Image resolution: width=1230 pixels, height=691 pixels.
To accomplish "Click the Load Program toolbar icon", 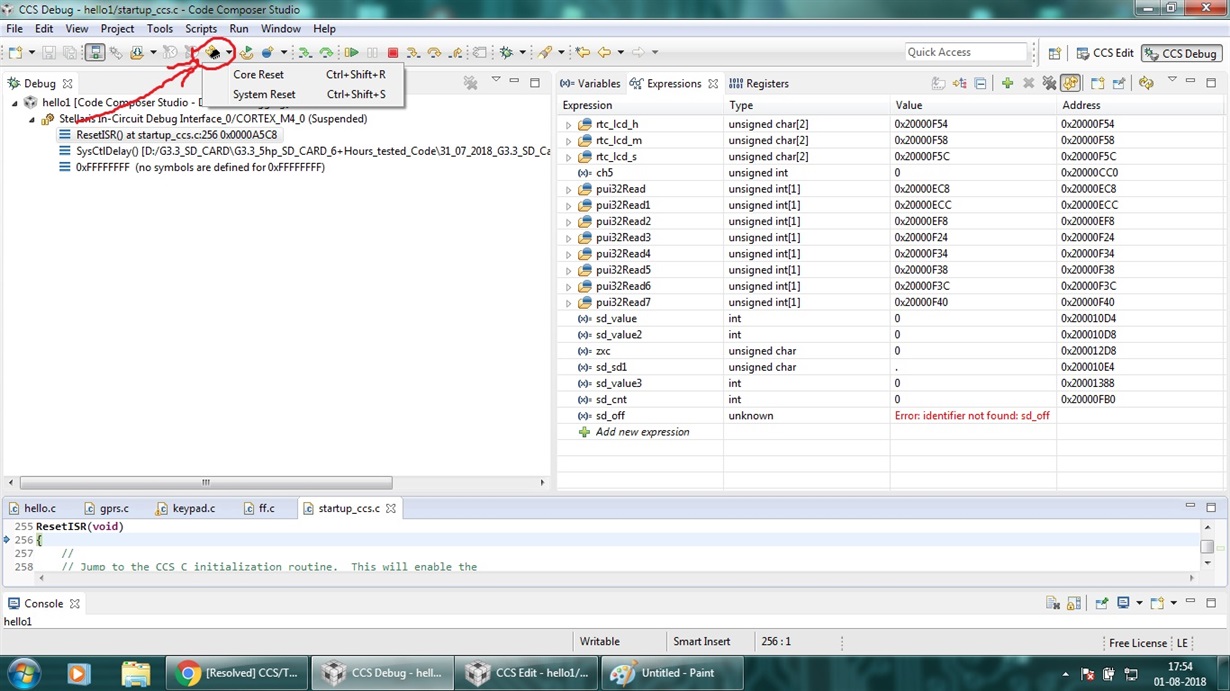I will 136,52.
